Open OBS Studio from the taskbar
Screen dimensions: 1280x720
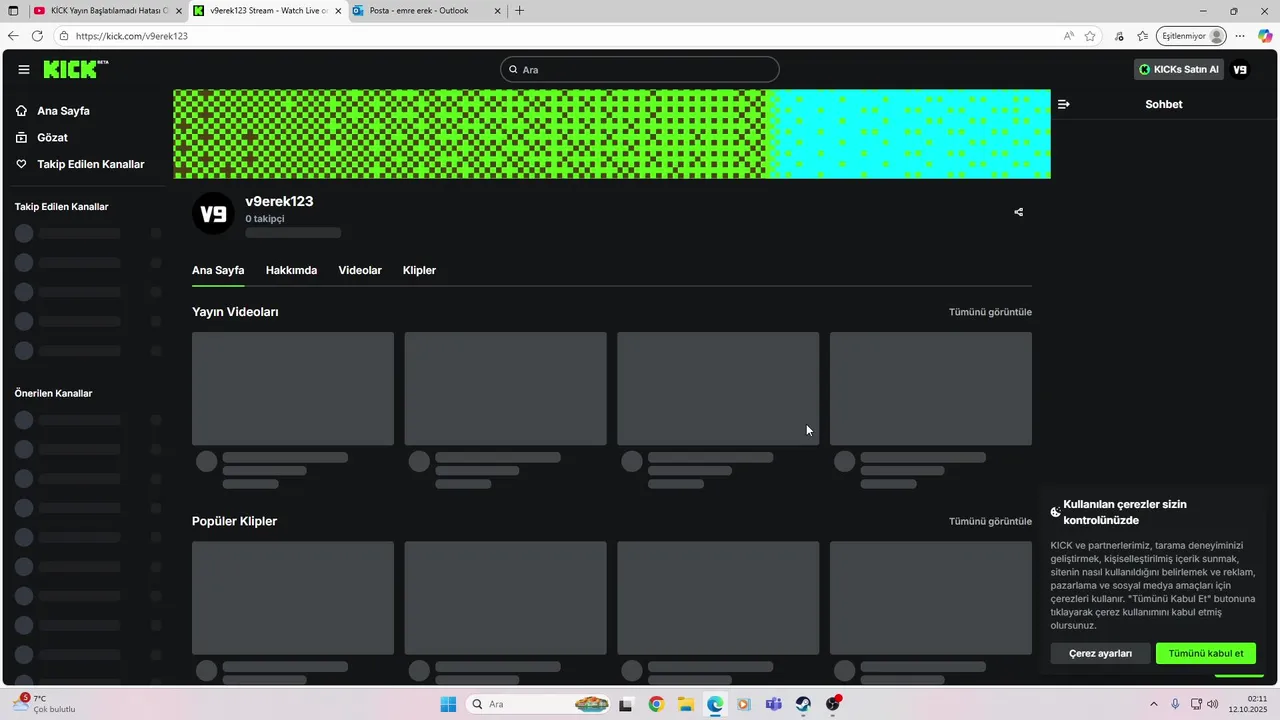[x=833, y=704]
